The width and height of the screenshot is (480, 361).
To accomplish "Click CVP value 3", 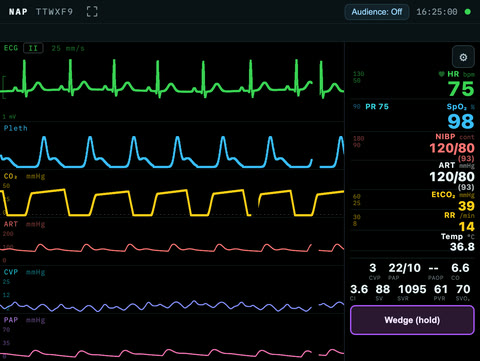I will 373,268.
